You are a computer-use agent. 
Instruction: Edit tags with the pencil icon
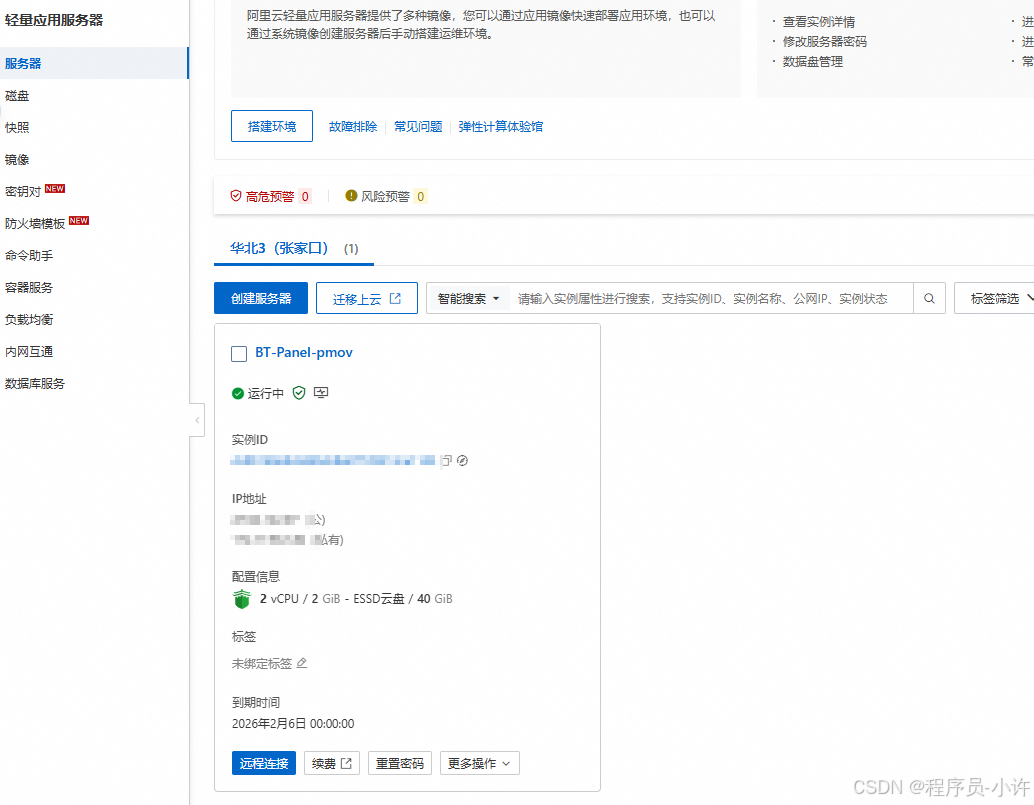click(x=301, y=663)
